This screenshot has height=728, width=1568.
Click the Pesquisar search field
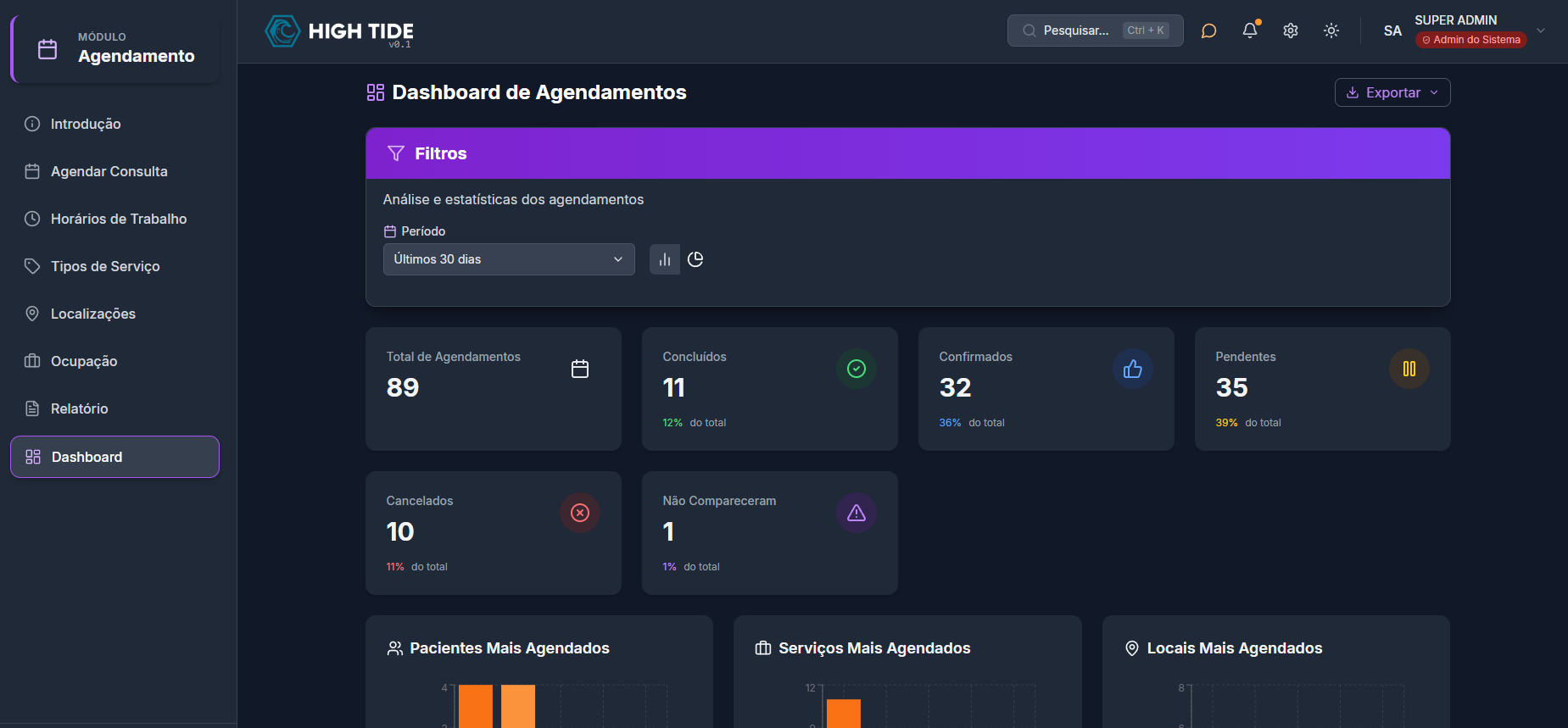coord(1095,31)
